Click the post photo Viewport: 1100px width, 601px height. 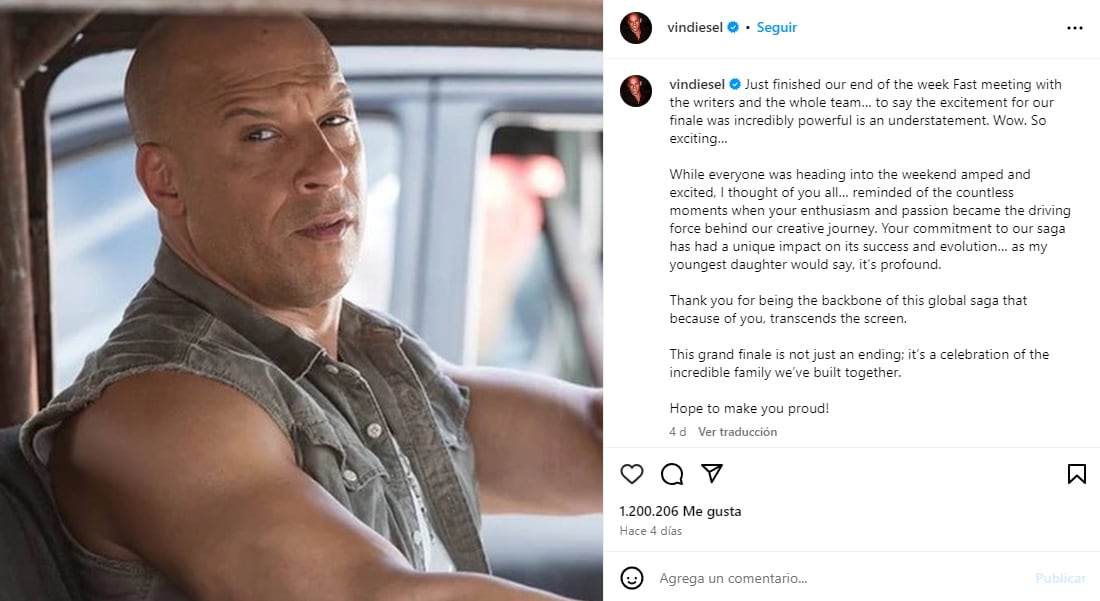tap(301, 300)
